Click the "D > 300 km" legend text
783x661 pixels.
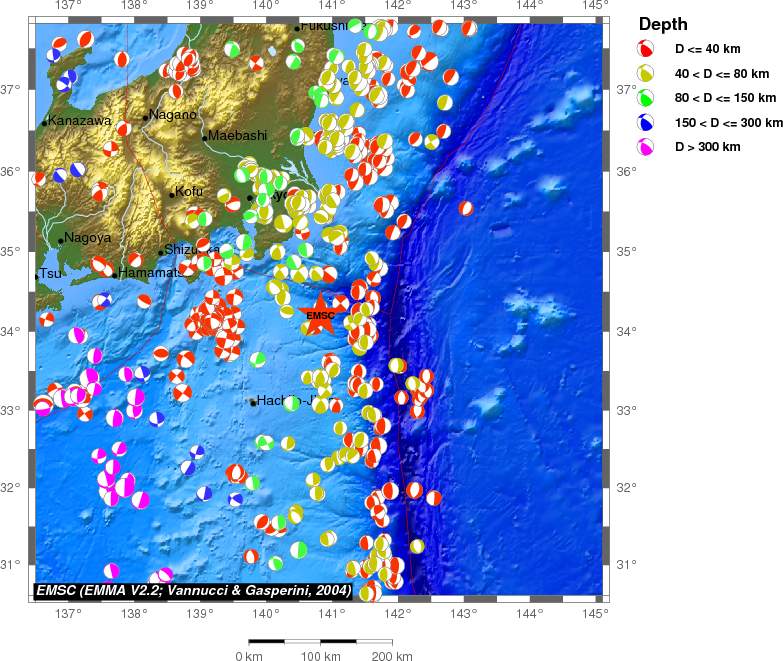coord(707,146)
